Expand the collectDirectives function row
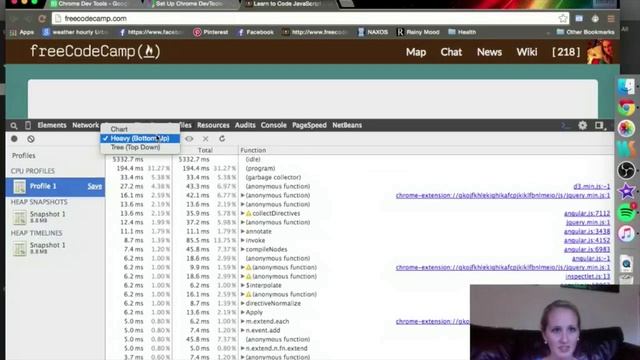The image size is (640, 360). (242, 213)
